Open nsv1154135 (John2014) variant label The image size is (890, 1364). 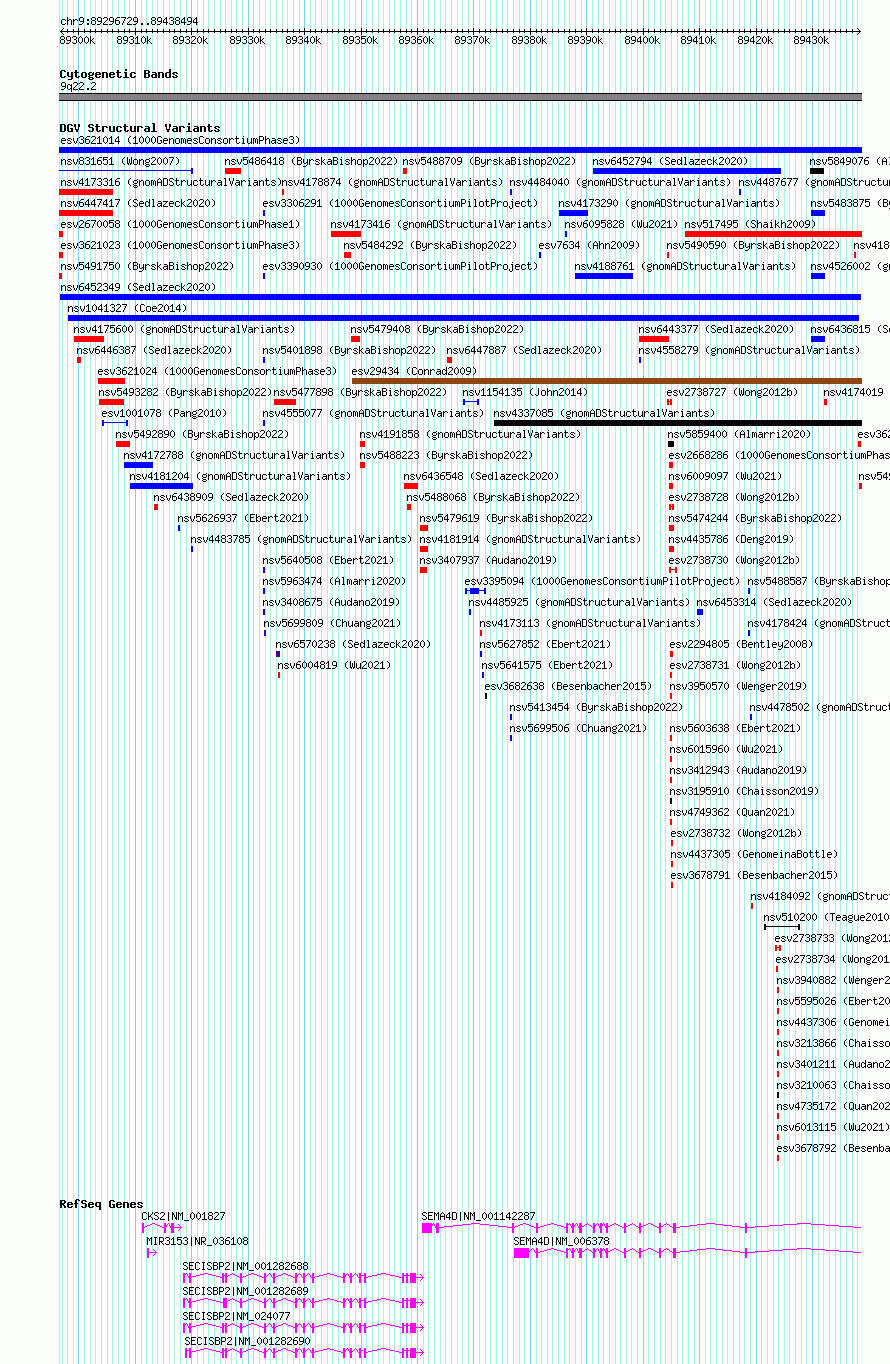[x=525, y=392]
